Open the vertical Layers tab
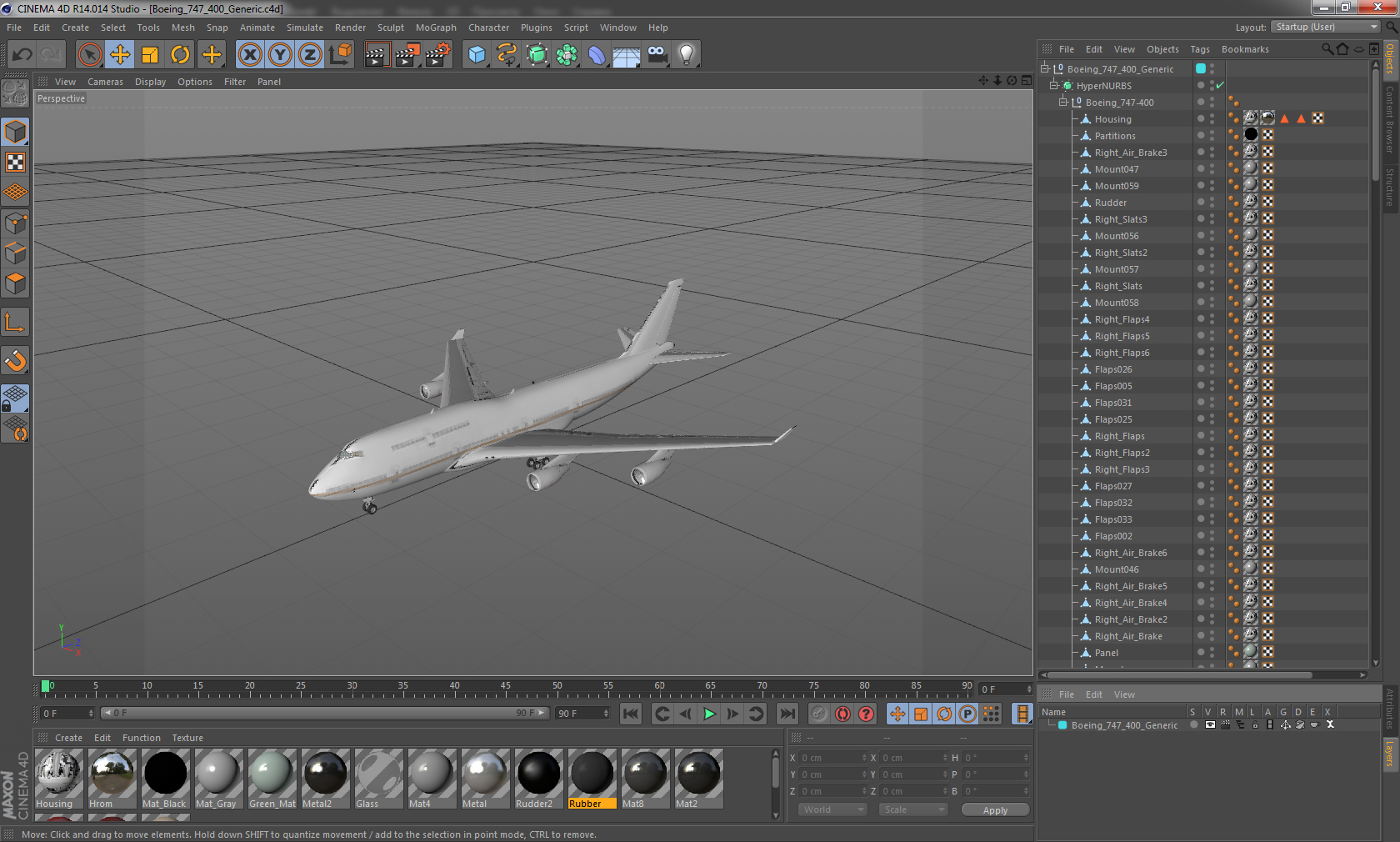This screenshot has width=1400, height=842. (x=1390, y=754)
